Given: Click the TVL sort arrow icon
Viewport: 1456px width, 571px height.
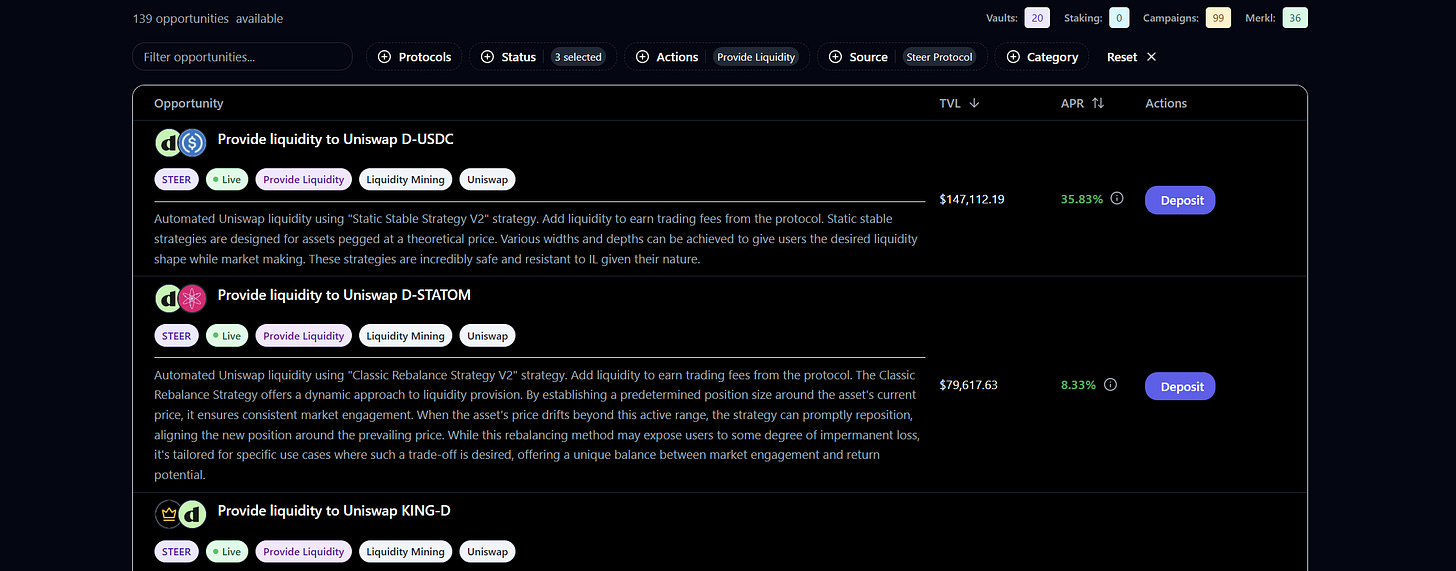Looking at the screenshot, I should (974, 103).
